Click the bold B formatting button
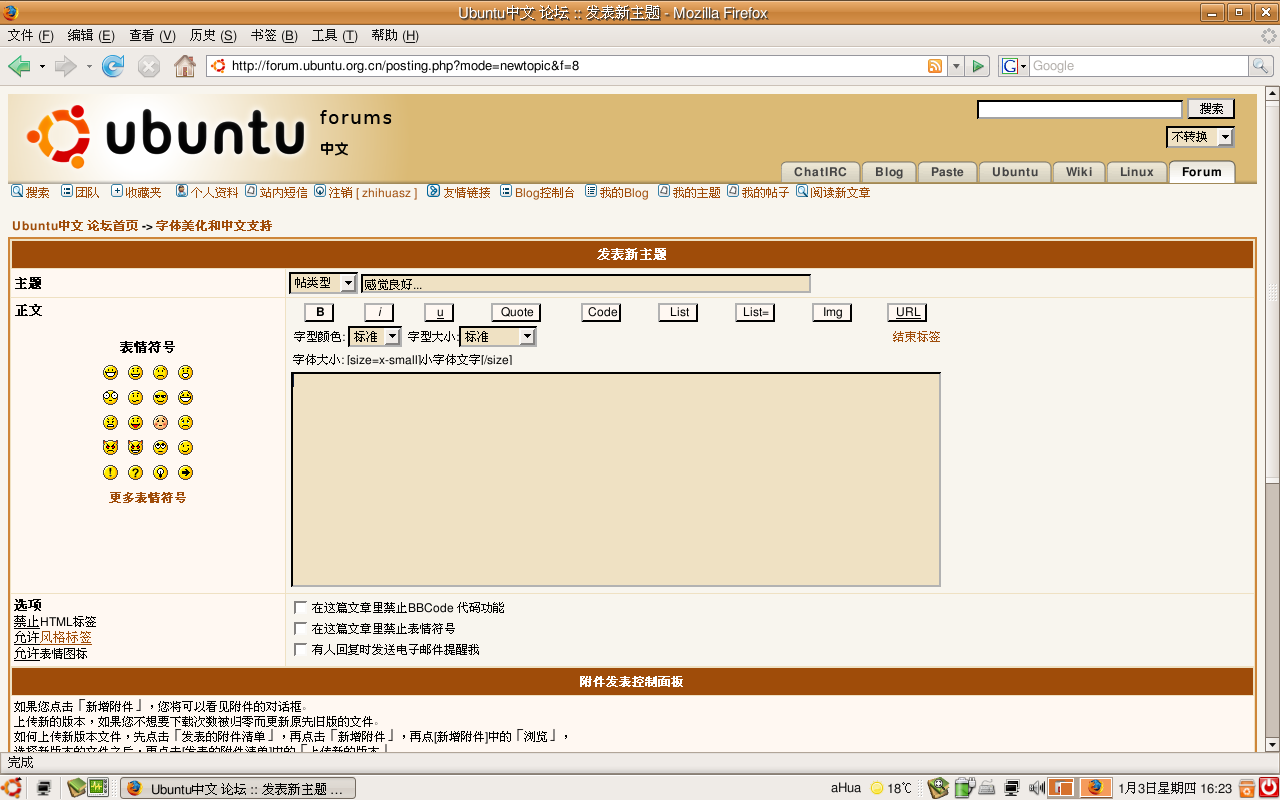 tap(319, 312)
